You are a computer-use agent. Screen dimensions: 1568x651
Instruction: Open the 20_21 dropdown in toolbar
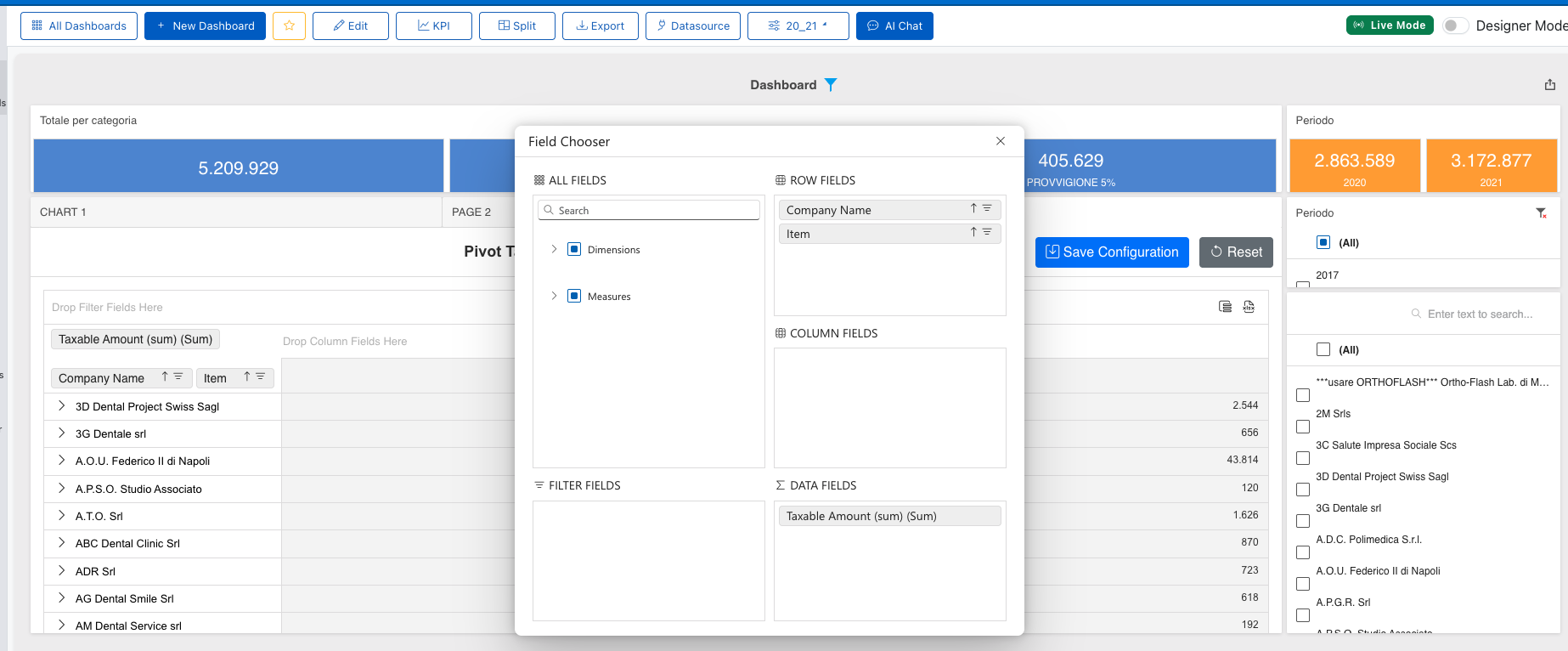(798, 25)
